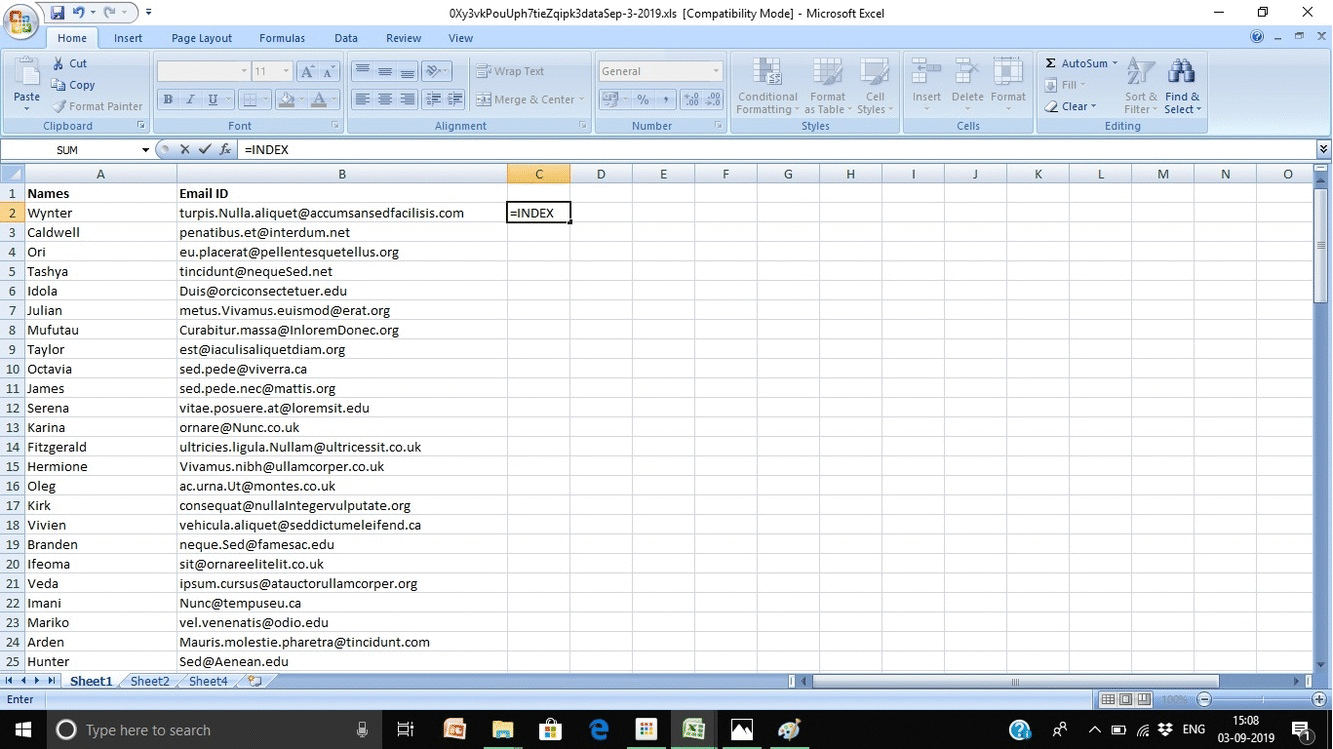Click the Windows Start button
Image resolution: width=1333 pixels, height=749 pixels.
pyautogui.click(x=21, y=729)
